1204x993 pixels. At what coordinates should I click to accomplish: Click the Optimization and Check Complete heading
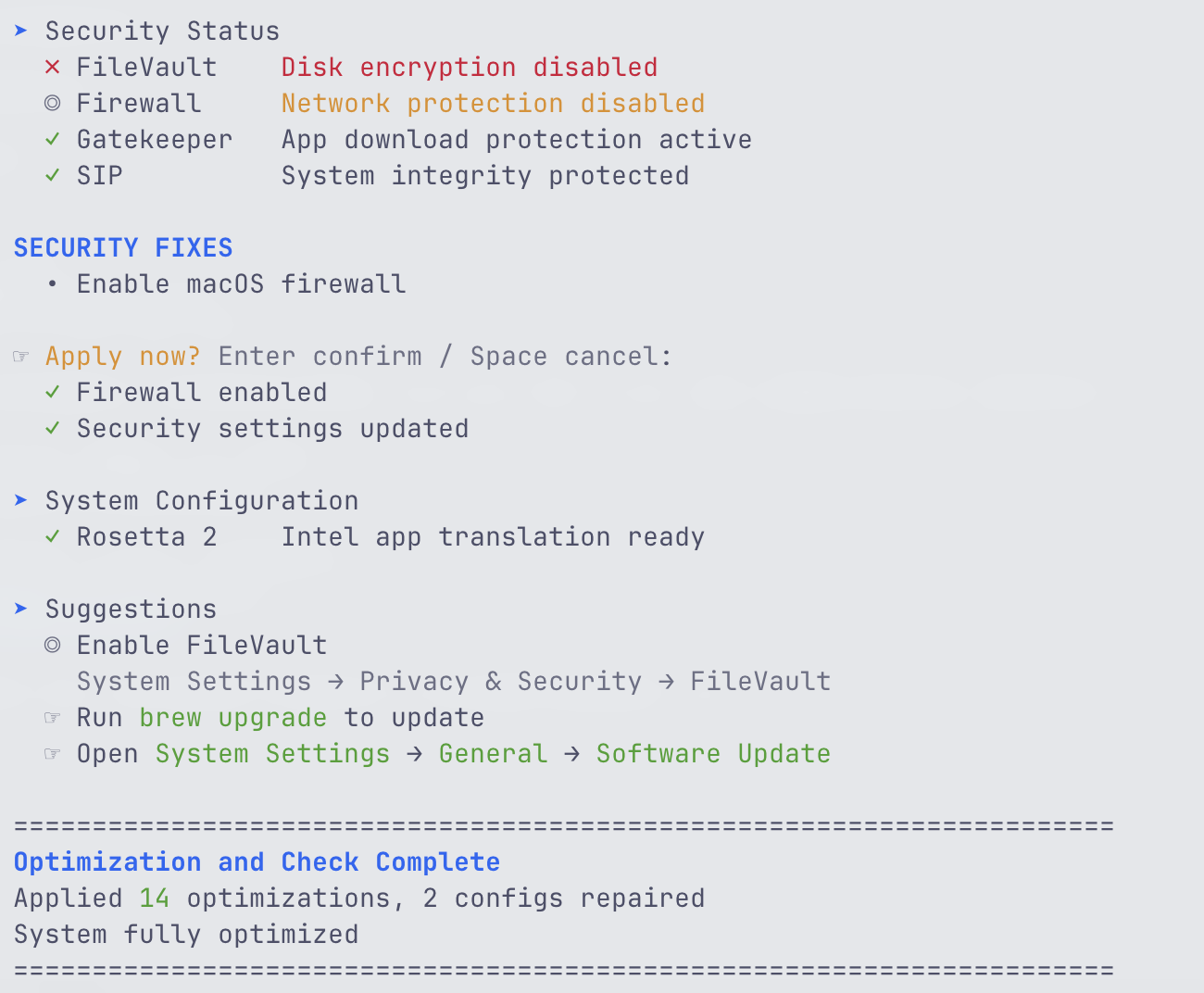(257, 862)
